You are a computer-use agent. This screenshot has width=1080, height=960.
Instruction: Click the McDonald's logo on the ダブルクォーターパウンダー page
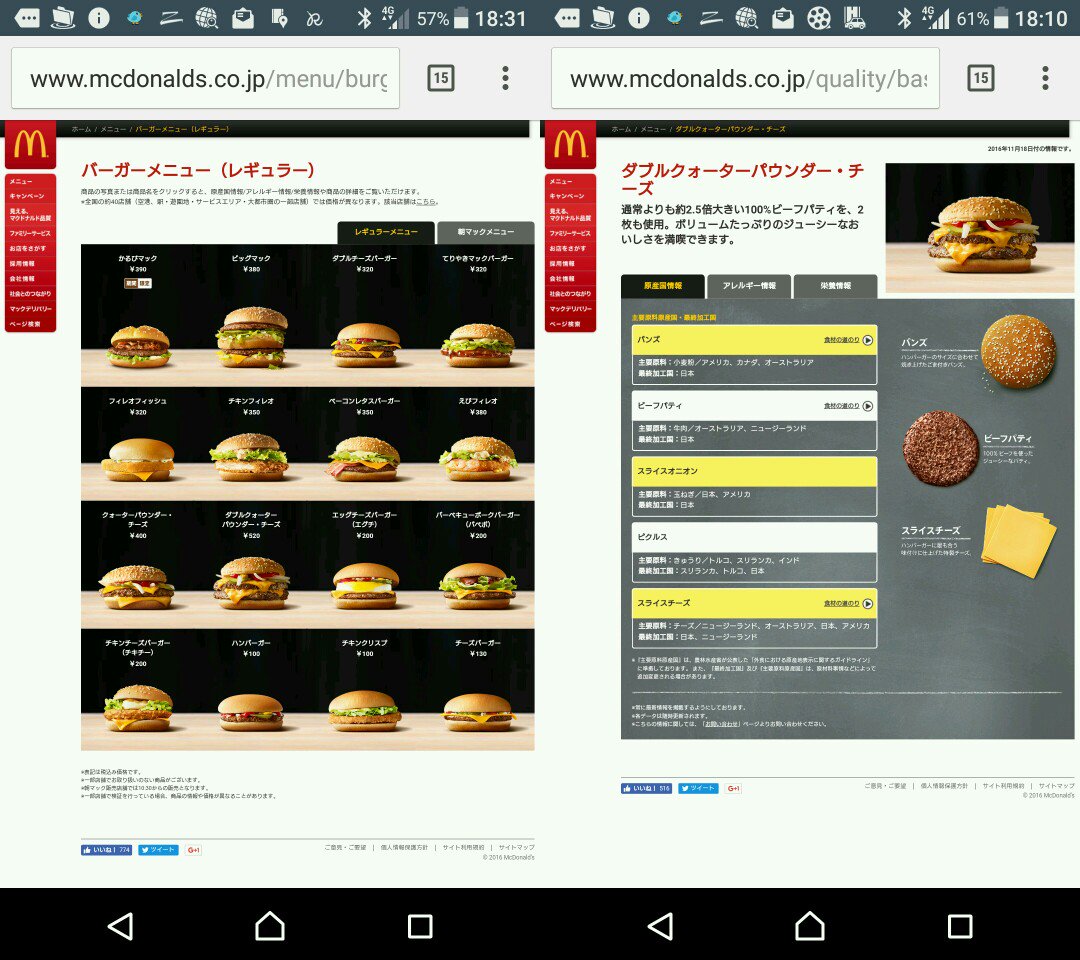[x=570, y=145]
